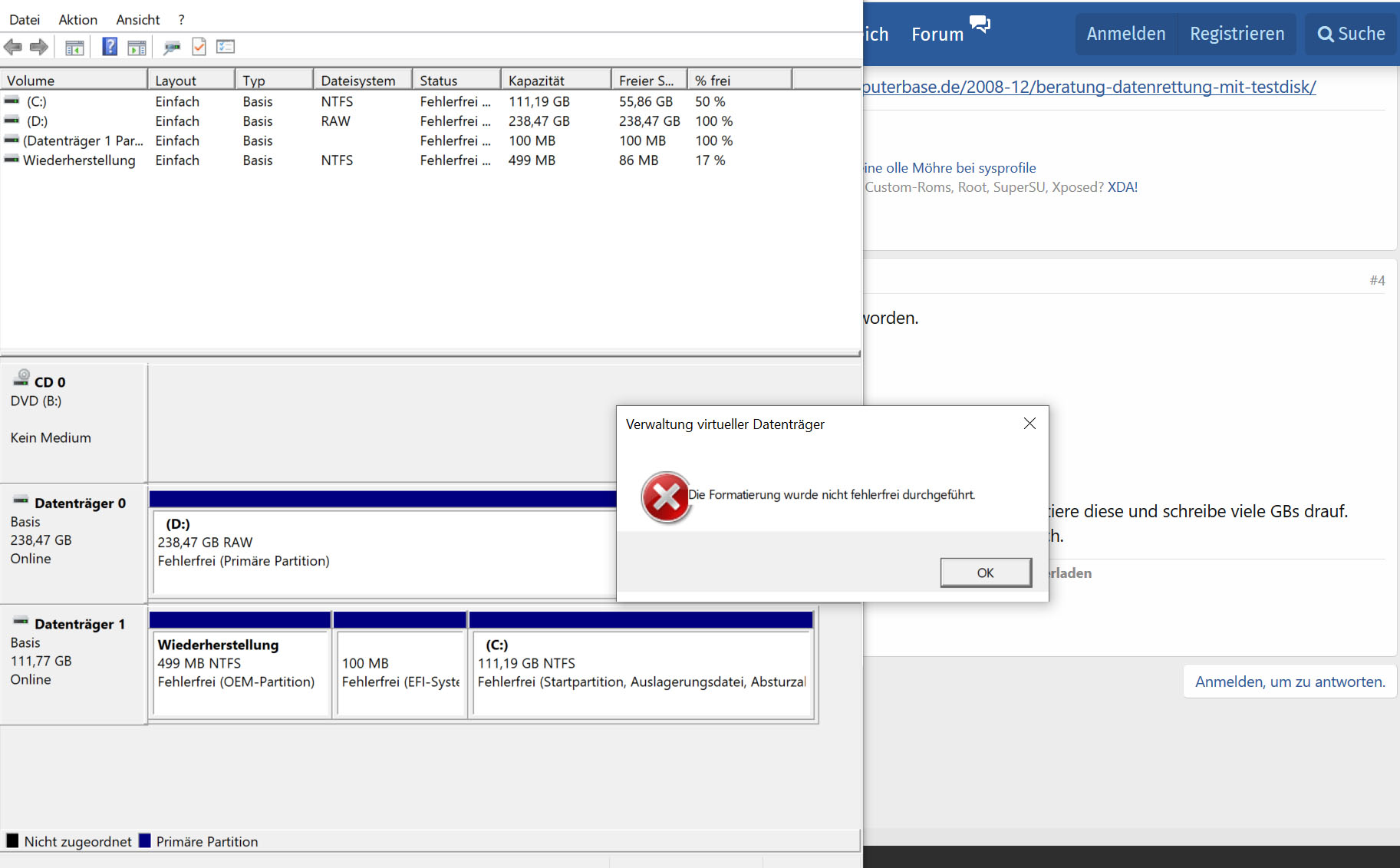Image resolution: width=1400 pixels, height=868 pixels.
Task: Toggle the console tree pane icon
Action: [74, 48]
